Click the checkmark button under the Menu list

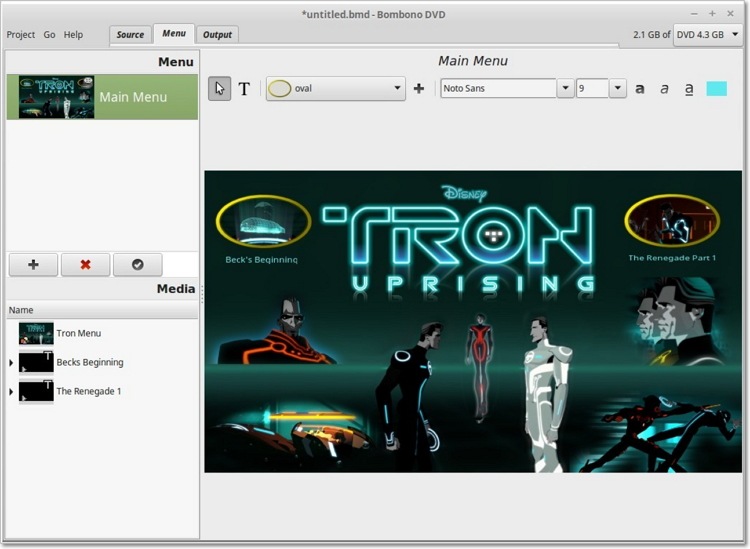coord(138,265)
